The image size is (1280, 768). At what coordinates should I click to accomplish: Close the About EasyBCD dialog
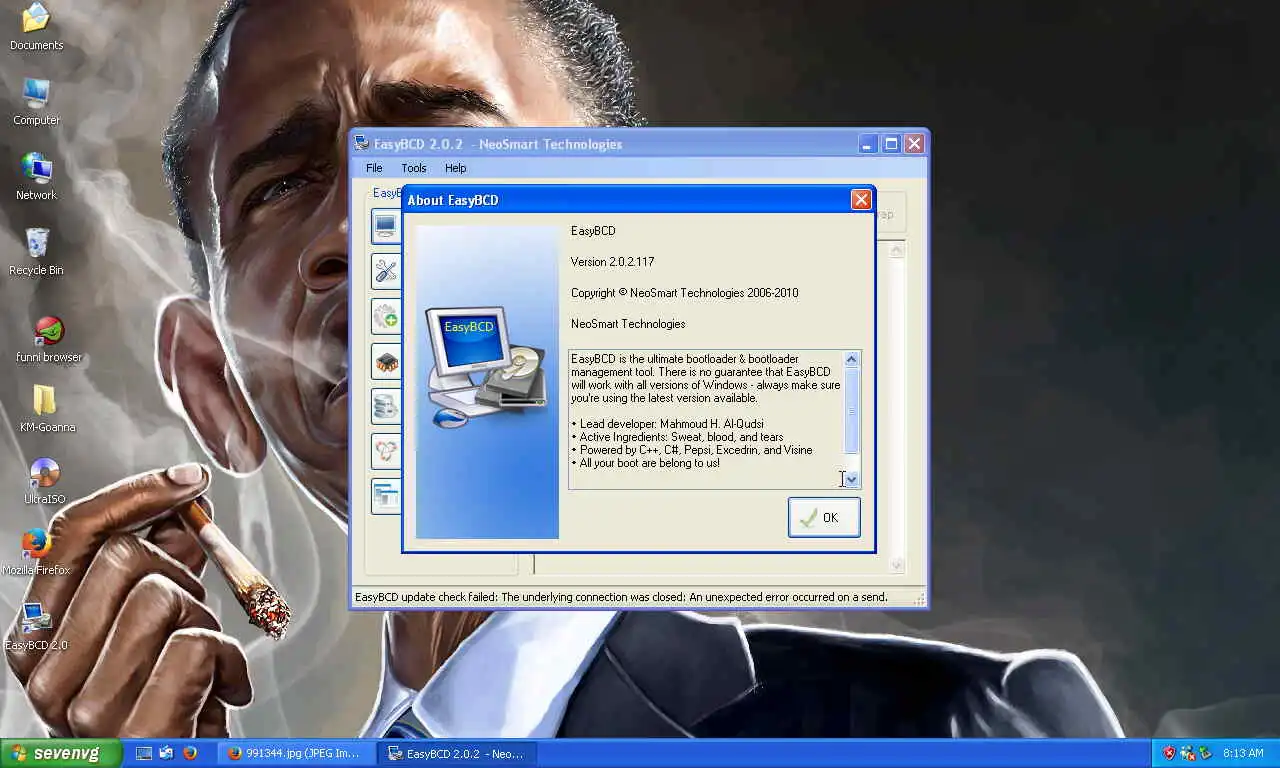pos(861,200)
